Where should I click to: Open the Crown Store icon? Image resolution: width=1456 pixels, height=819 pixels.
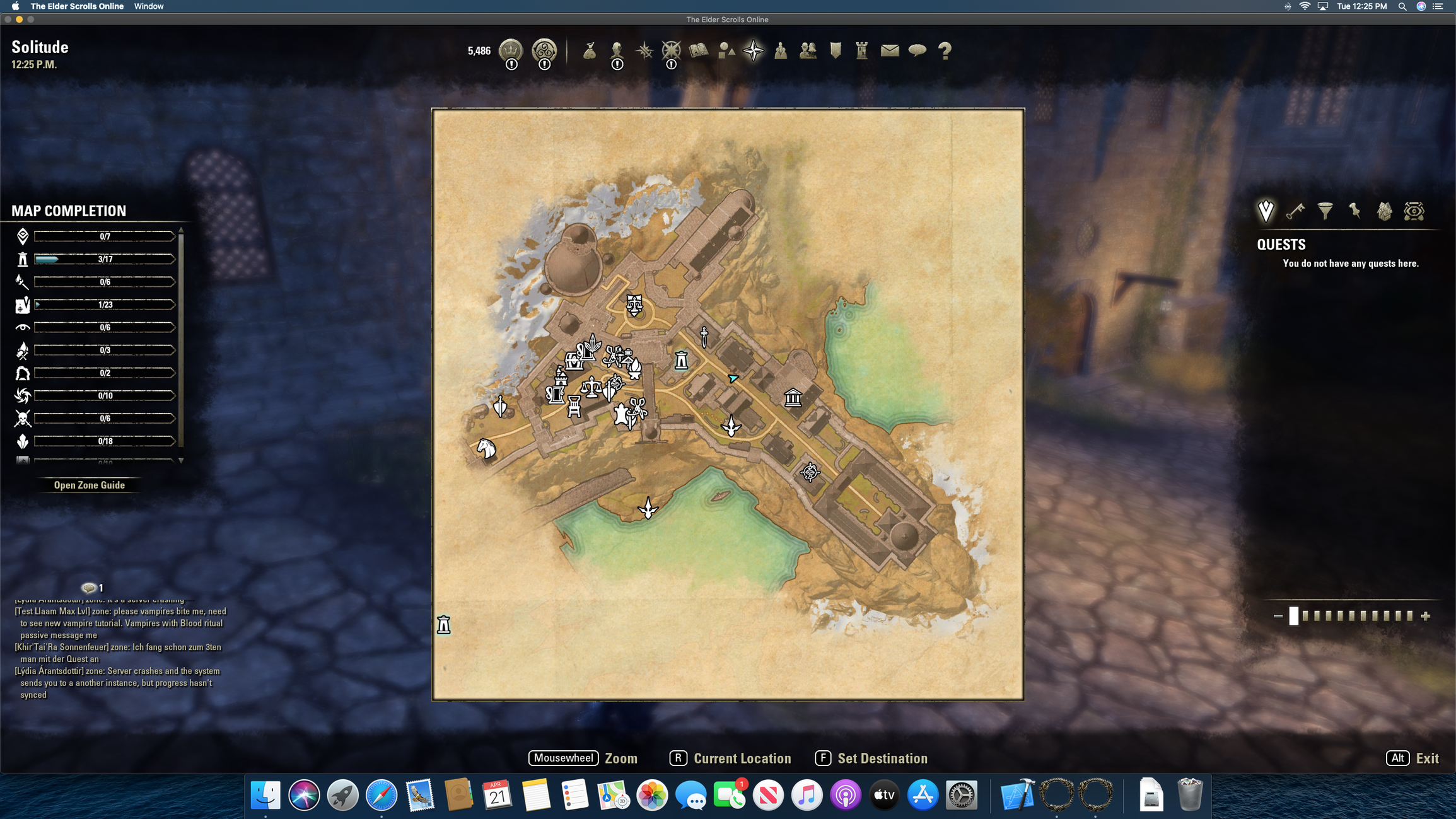pos(511,50)
